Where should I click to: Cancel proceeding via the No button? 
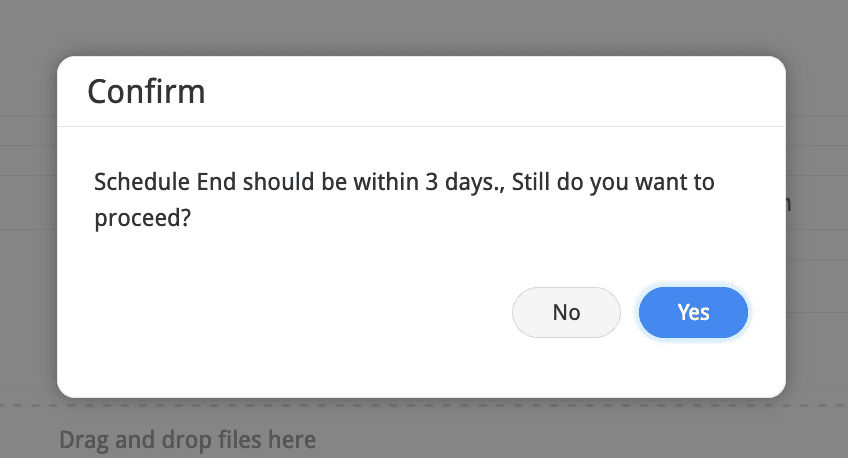click(566, 312)
